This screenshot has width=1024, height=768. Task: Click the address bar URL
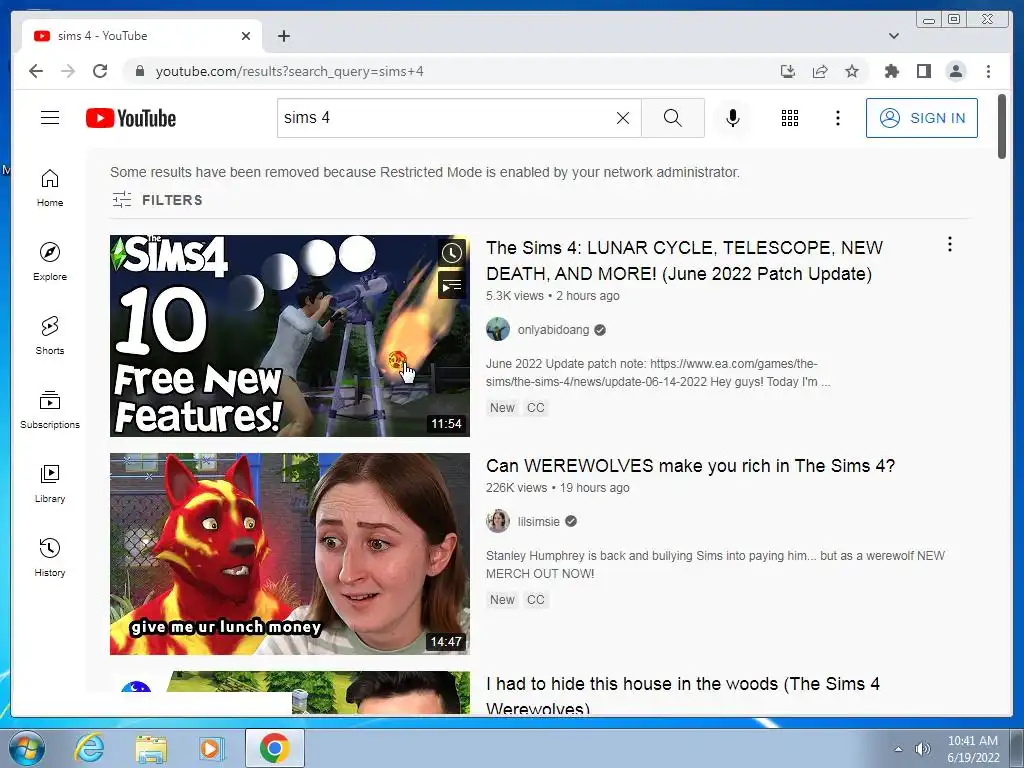pos(289,71)
